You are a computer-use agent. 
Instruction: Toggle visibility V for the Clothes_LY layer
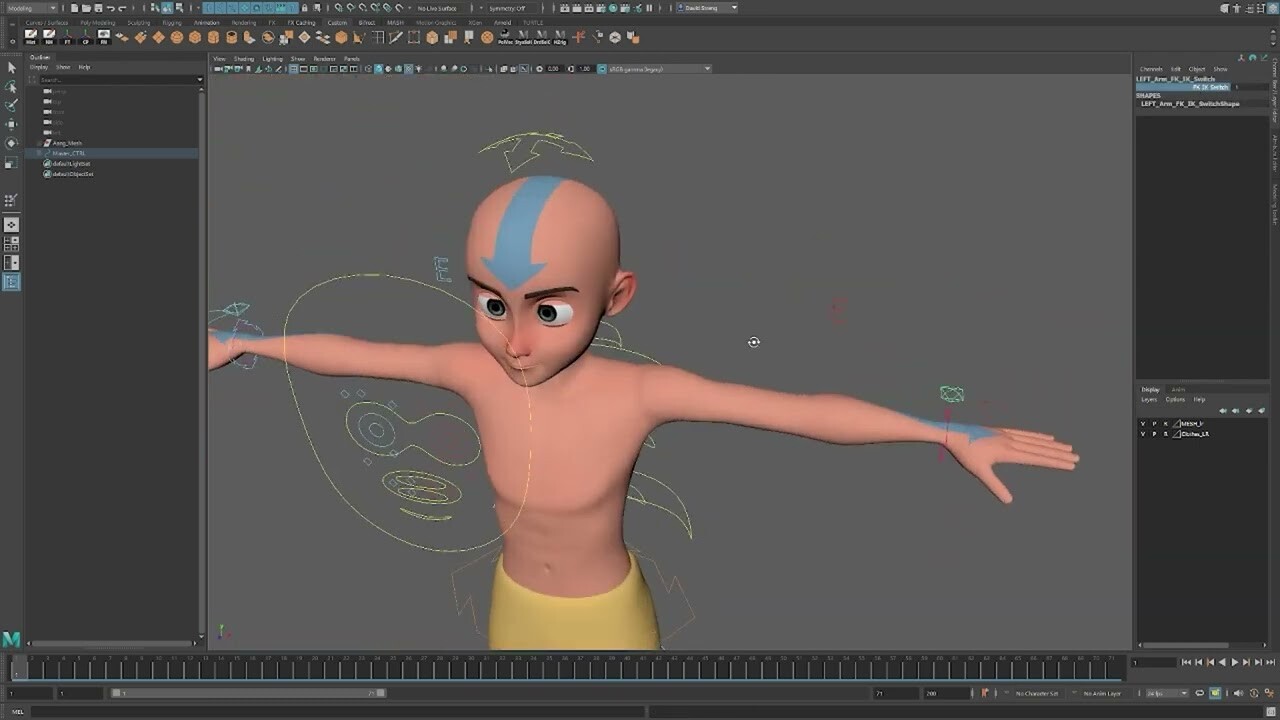point(1141,434)
